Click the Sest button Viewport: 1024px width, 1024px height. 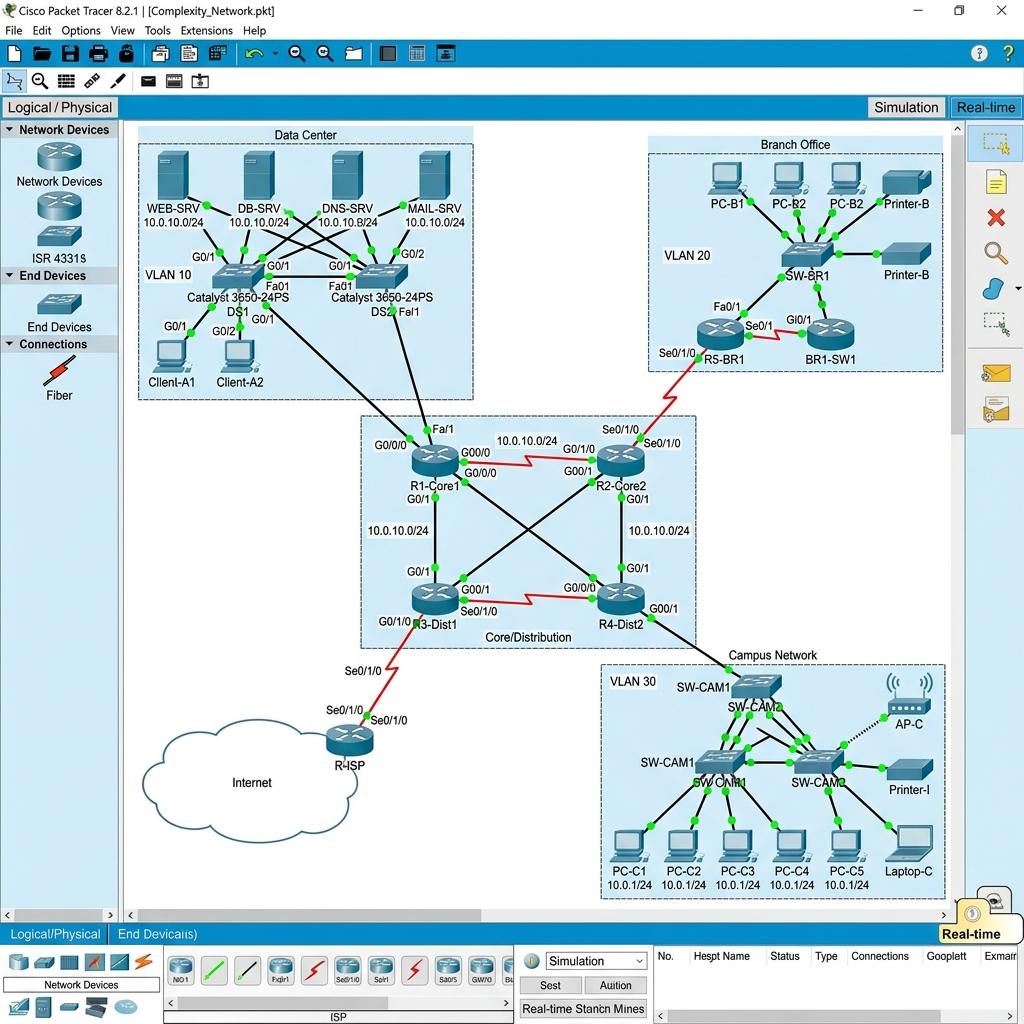click(x=550, y=985)
